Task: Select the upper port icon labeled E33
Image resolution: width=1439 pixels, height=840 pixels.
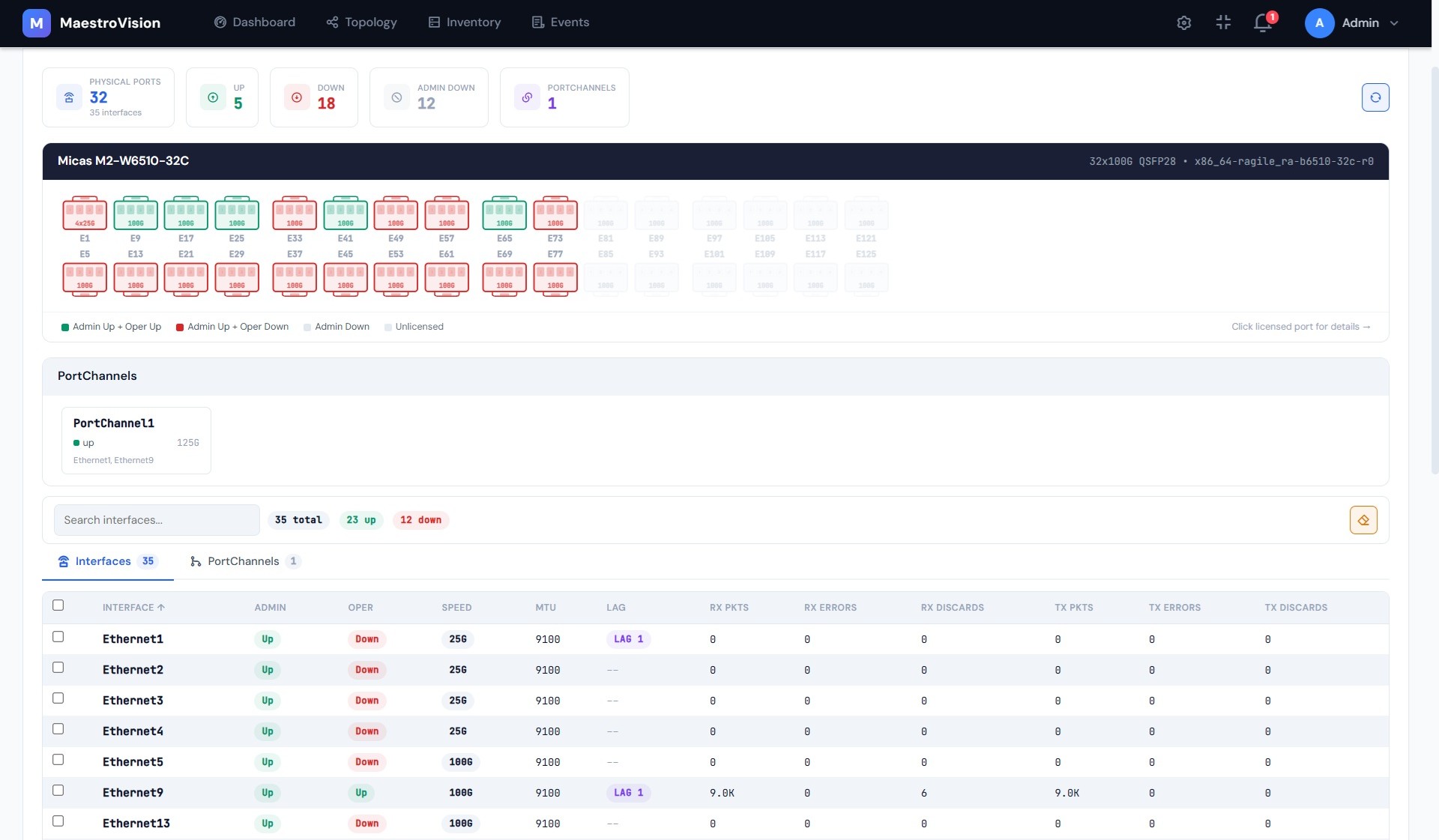Action: coord(295,213)
